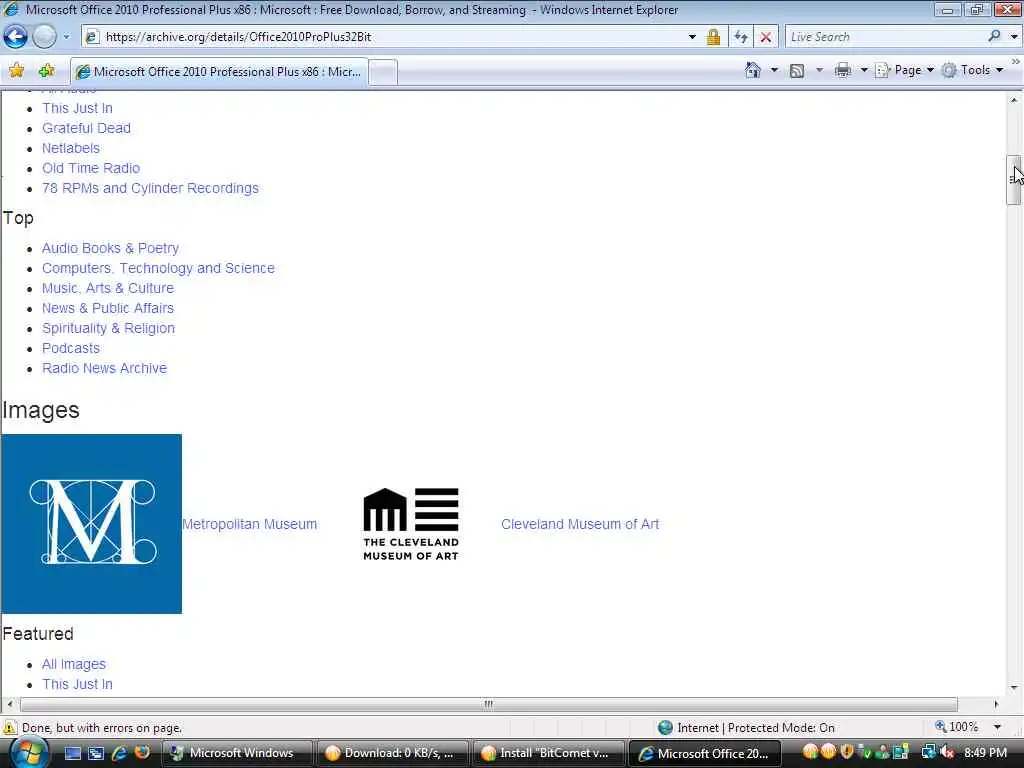Open the Netlabels link
This screenshot has width=1024, height=768.
pos(71,148)
